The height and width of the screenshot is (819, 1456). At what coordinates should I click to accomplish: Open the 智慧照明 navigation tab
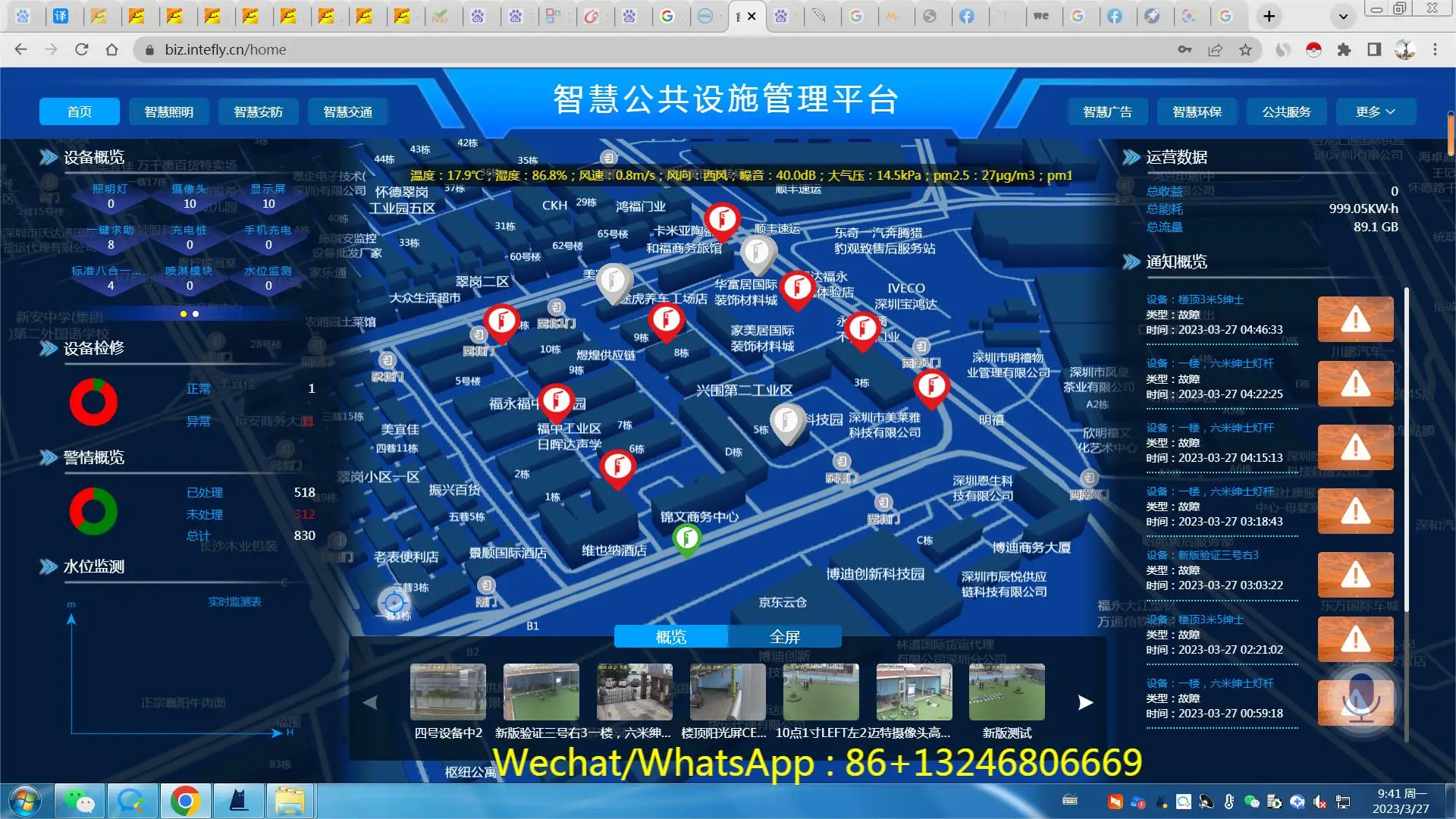point(168,111)
